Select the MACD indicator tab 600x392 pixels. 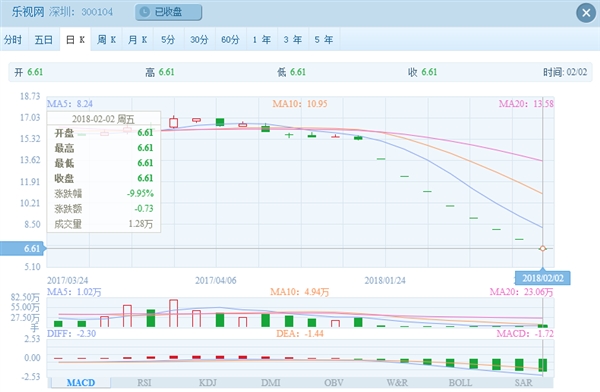tap(81, 382)
